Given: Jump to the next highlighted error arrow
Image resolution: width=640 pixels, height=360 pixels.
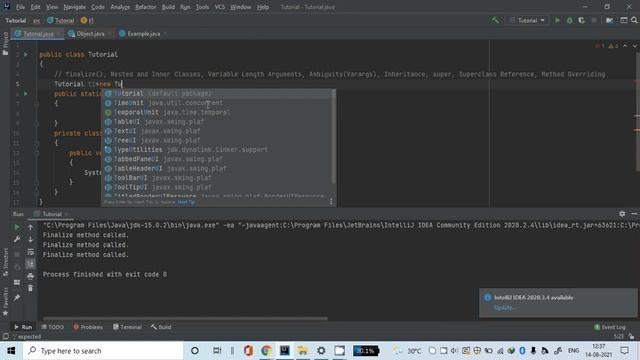Looking at the screenshot, I should coord(634,46).
